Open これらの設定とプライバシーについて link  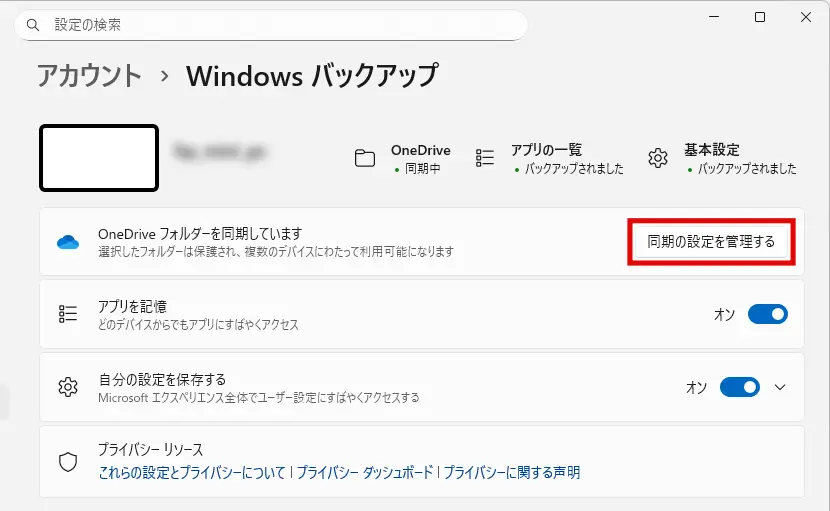click(x=192, y=472)
